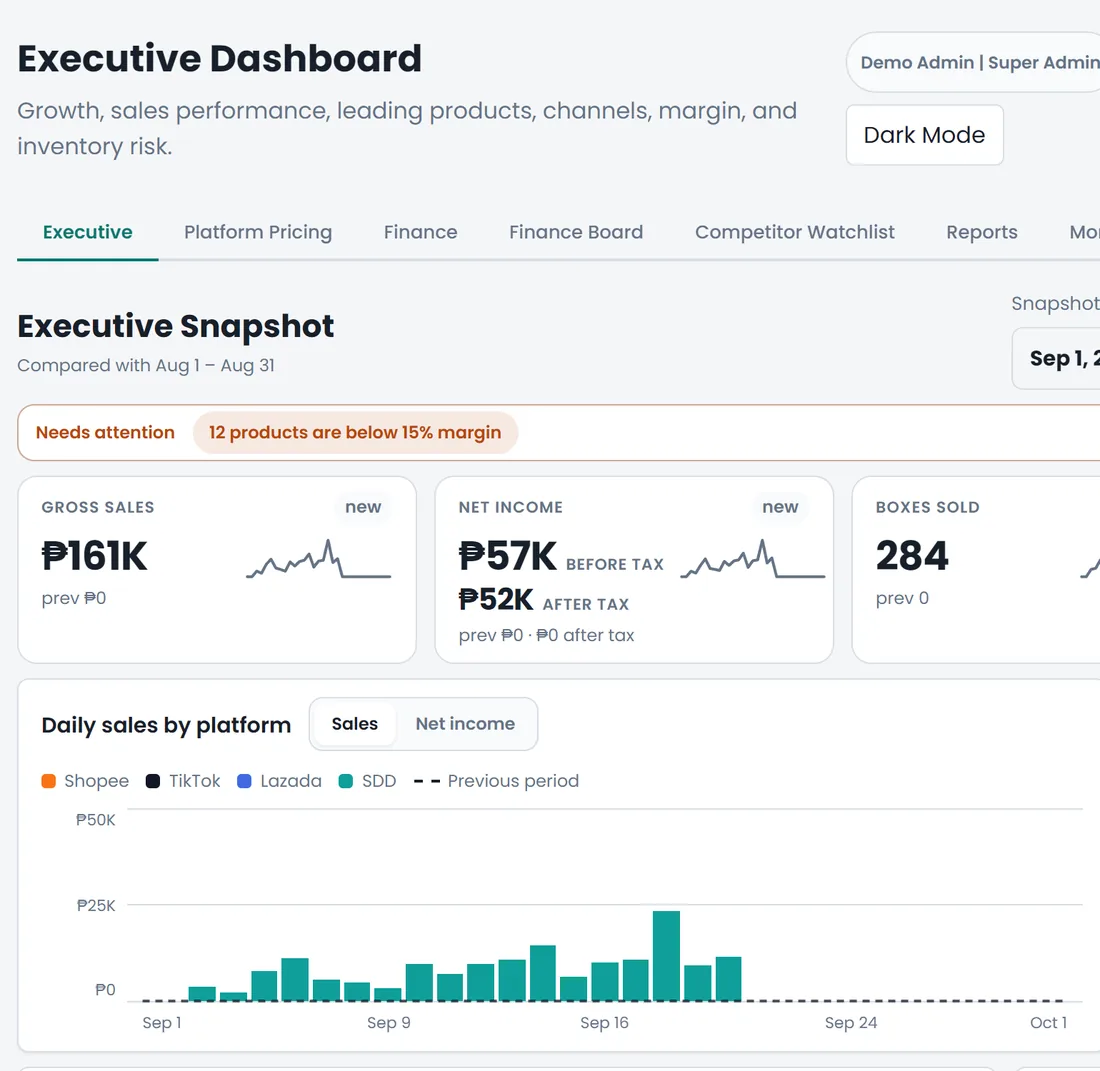Click the Net Income ₱57K before tax value
This screenshot has height=1071, width=1100.
pos(507,556)
